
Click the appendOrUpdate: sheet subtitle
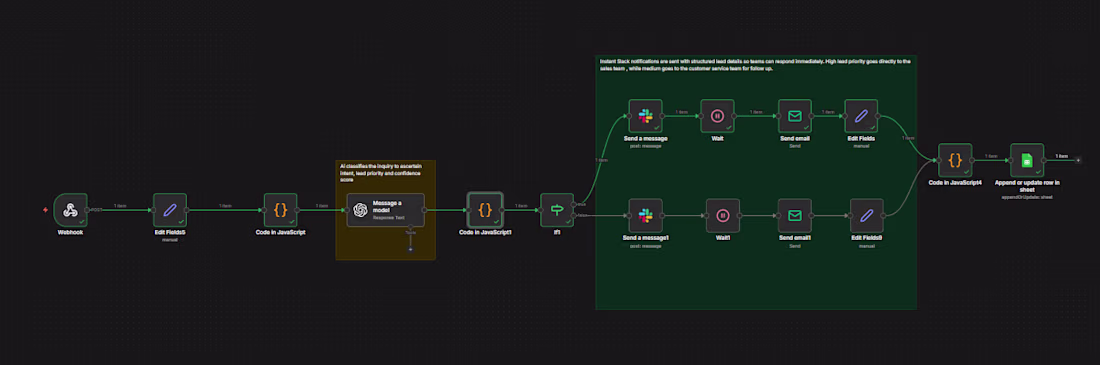coord(1027,197)
